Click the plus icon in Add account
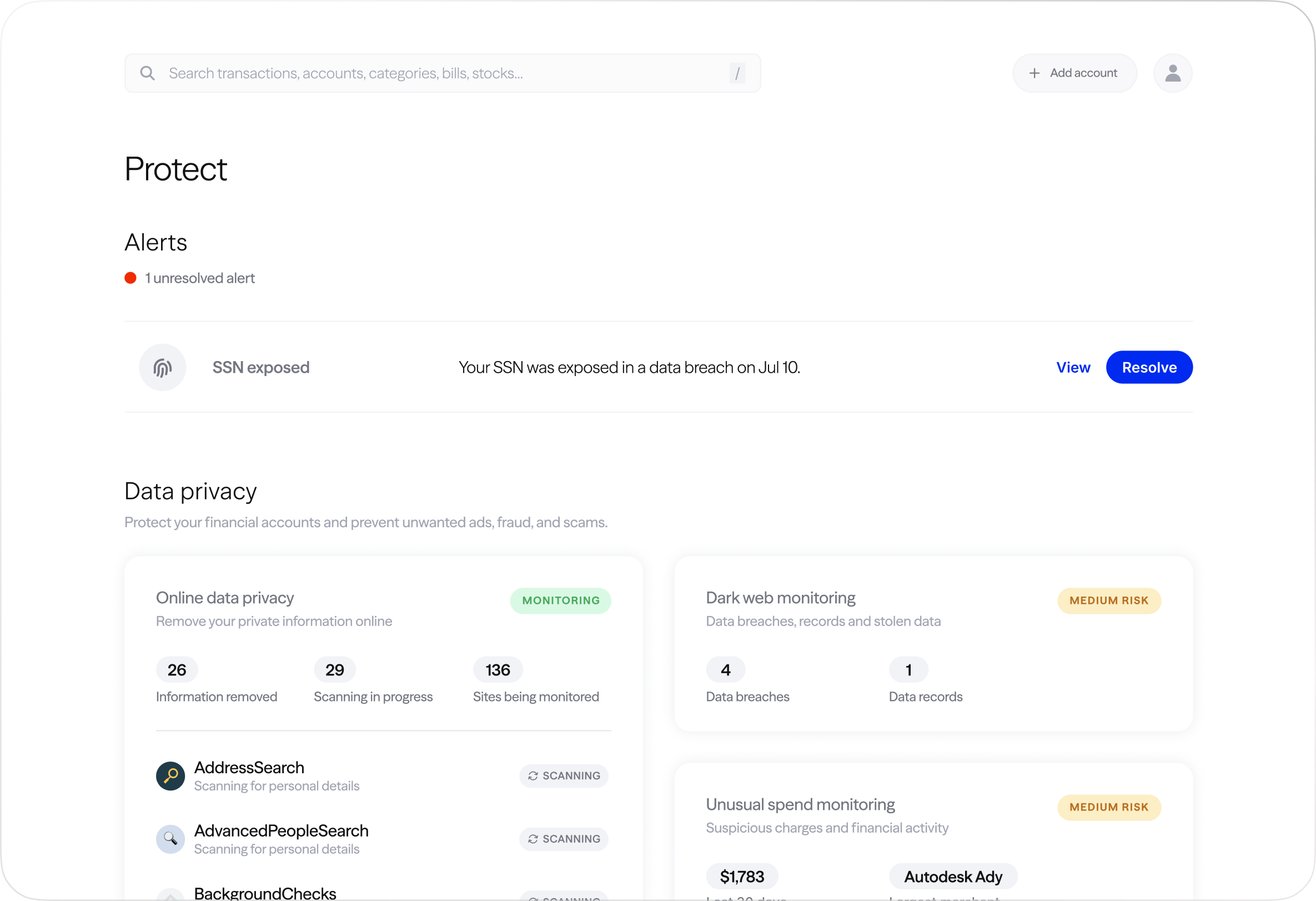 [1034, 73]
